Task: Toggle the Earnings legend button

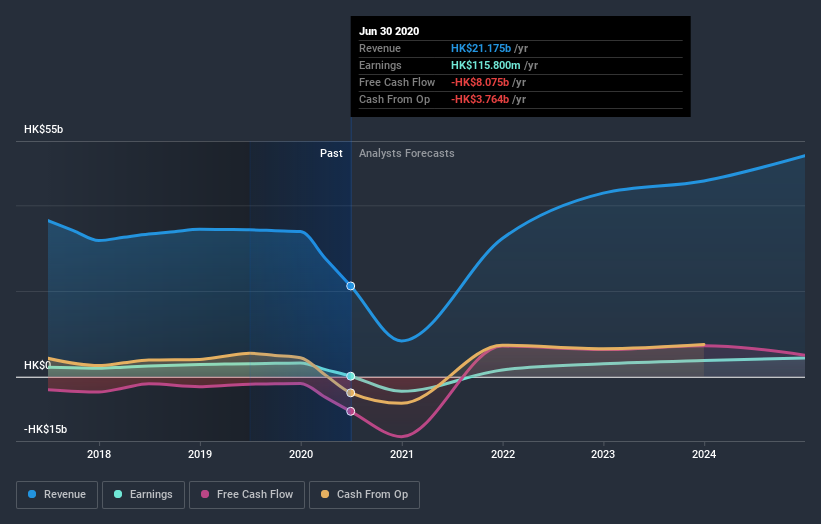Action: (143, 495)
